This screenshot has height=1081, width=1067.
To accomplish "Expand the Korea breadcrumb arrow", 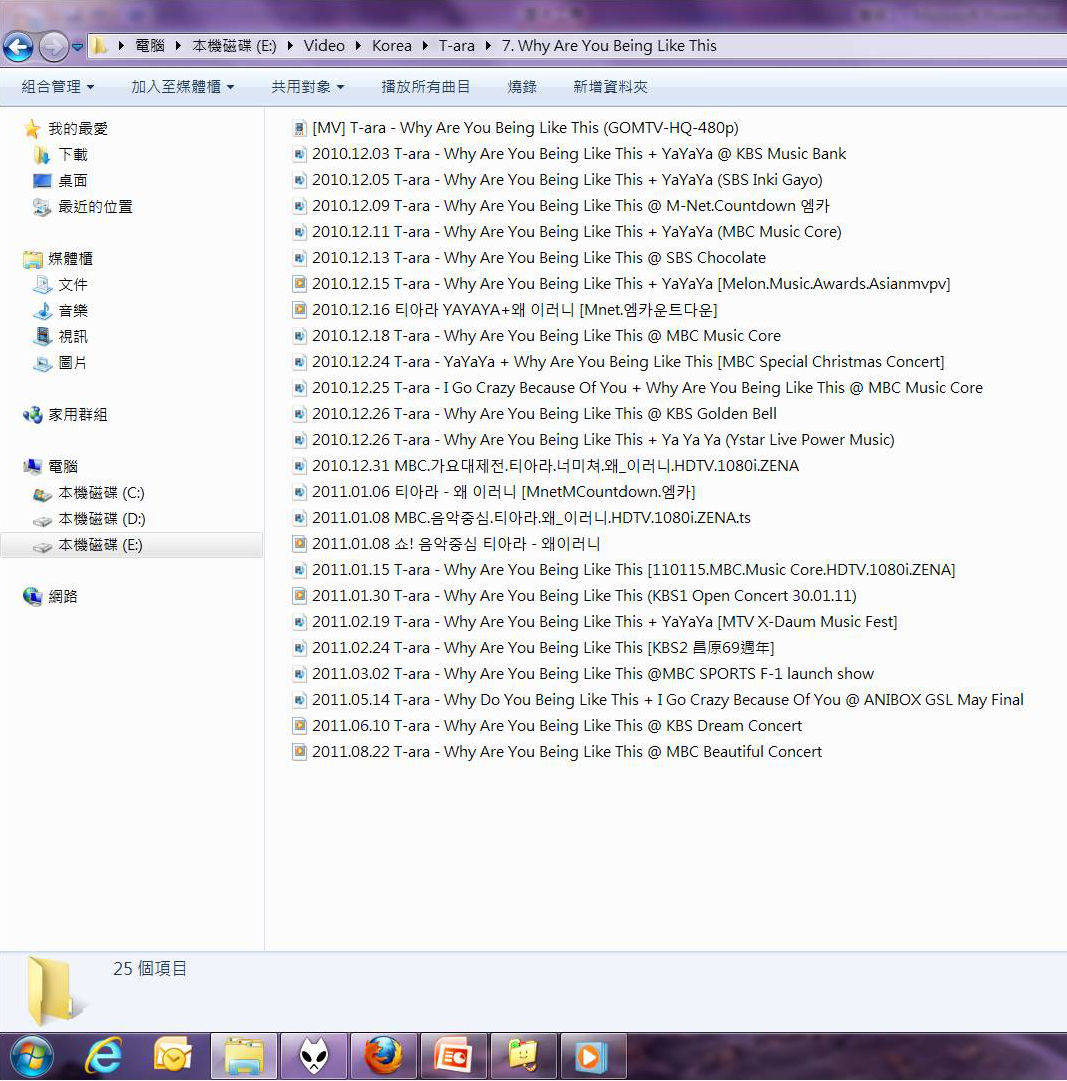I will click(x=425, y=46).
